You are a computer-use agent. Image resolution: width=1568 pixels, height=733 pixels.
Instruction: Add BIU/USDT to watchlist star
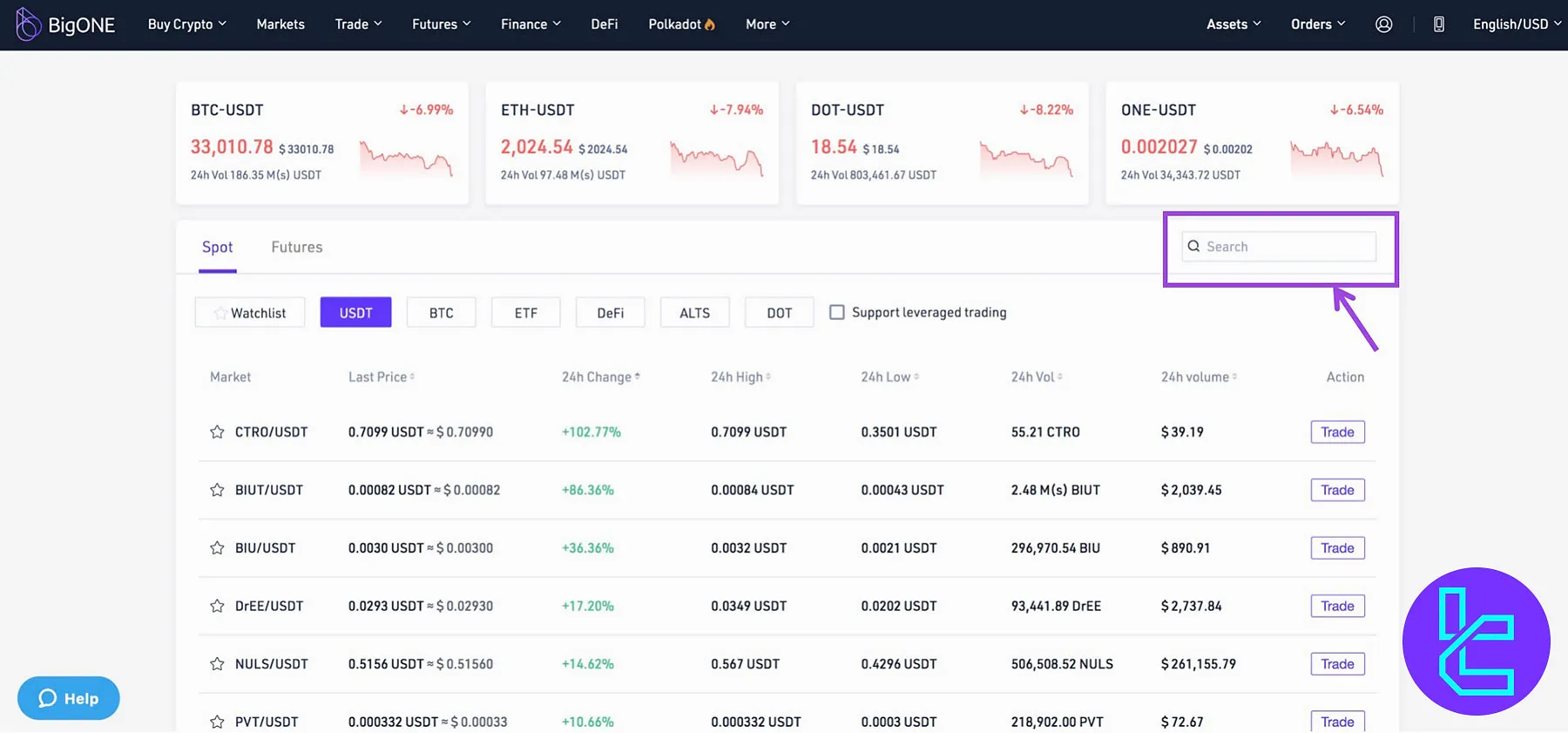(217, 548)
